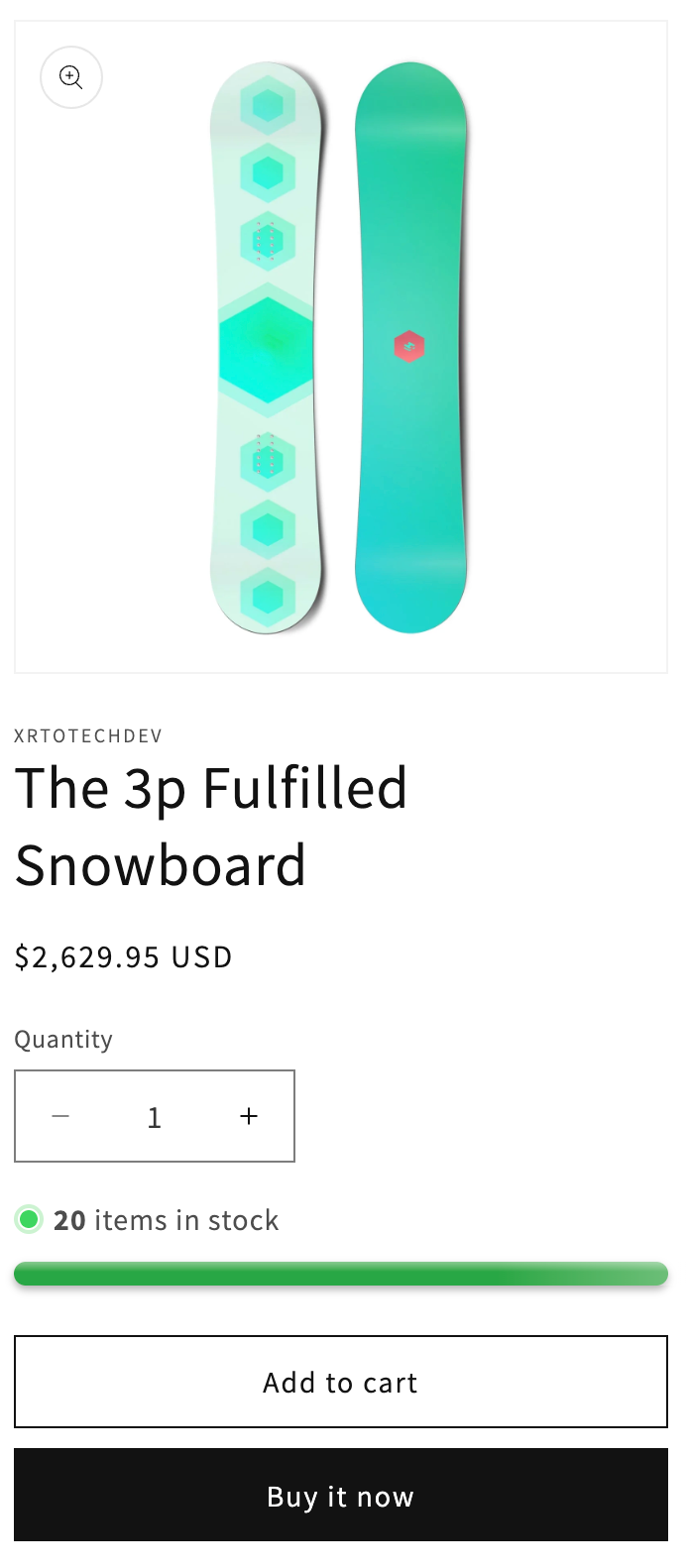Click the zoom magnifier icon on product image

pos(71,77)
